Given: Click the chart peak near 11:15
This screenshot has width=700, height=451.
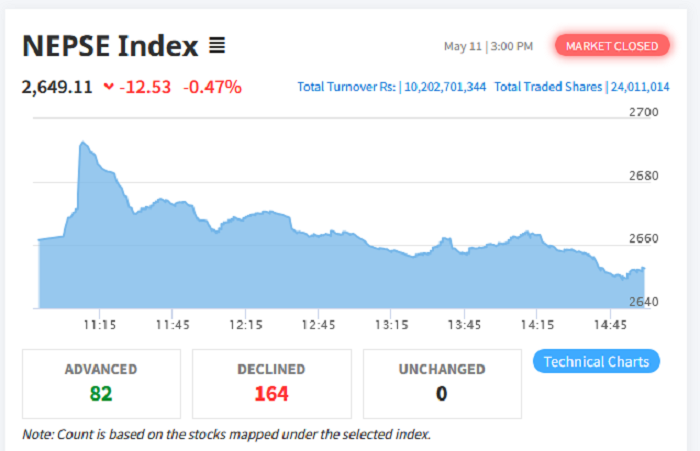Looking at the screenshot, I should coord(83,144).
